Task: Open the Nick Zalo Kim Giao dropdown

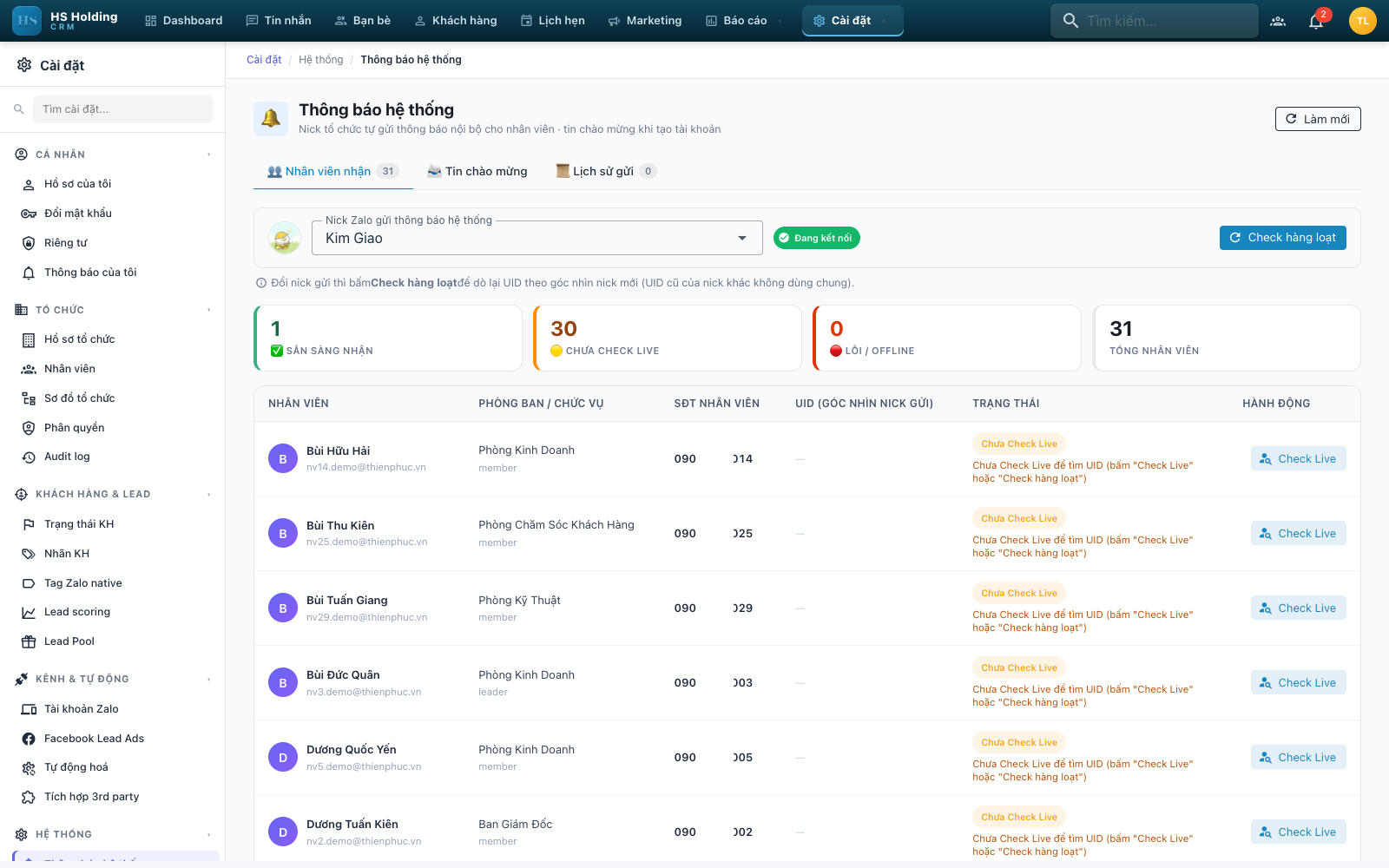Action: [537, 238]
